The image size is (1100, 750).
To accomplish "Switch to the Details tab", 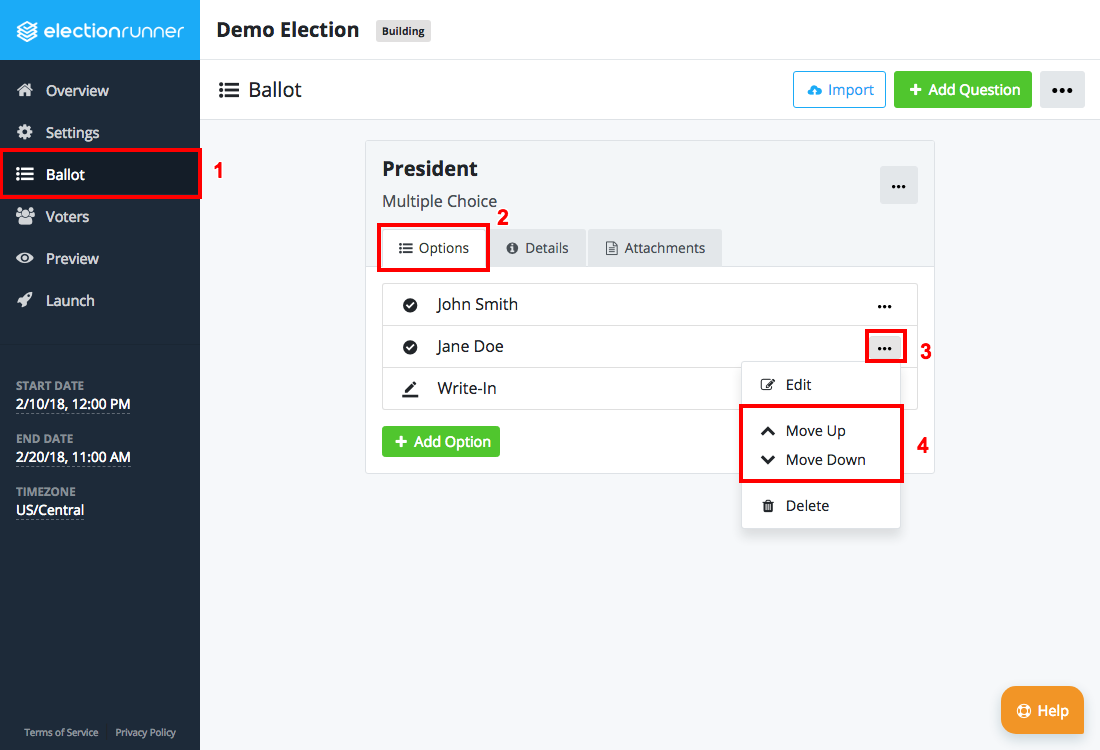I will click(x=538, y=248).
